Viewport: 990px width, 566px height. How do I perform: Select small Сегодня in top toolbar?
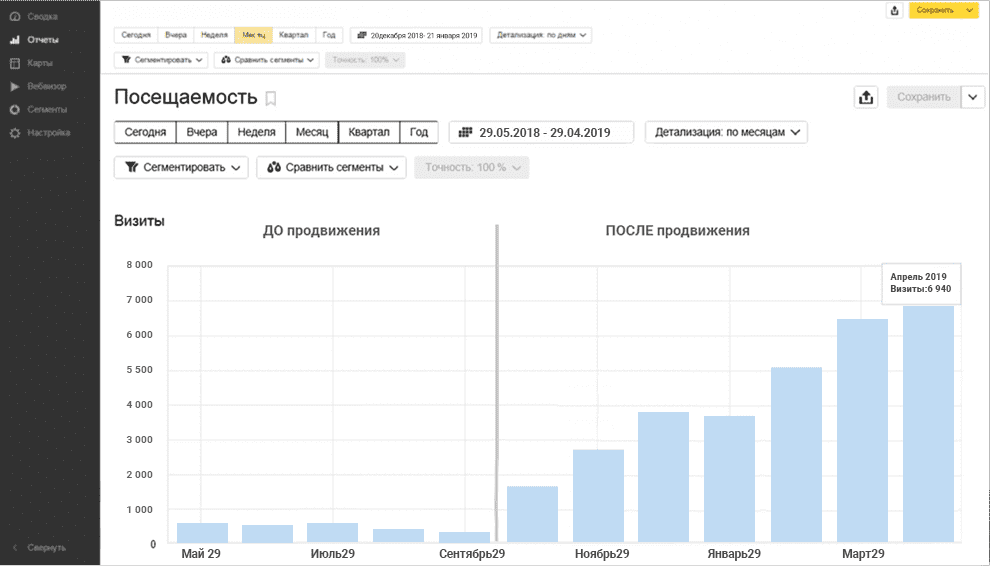(136, 35)
